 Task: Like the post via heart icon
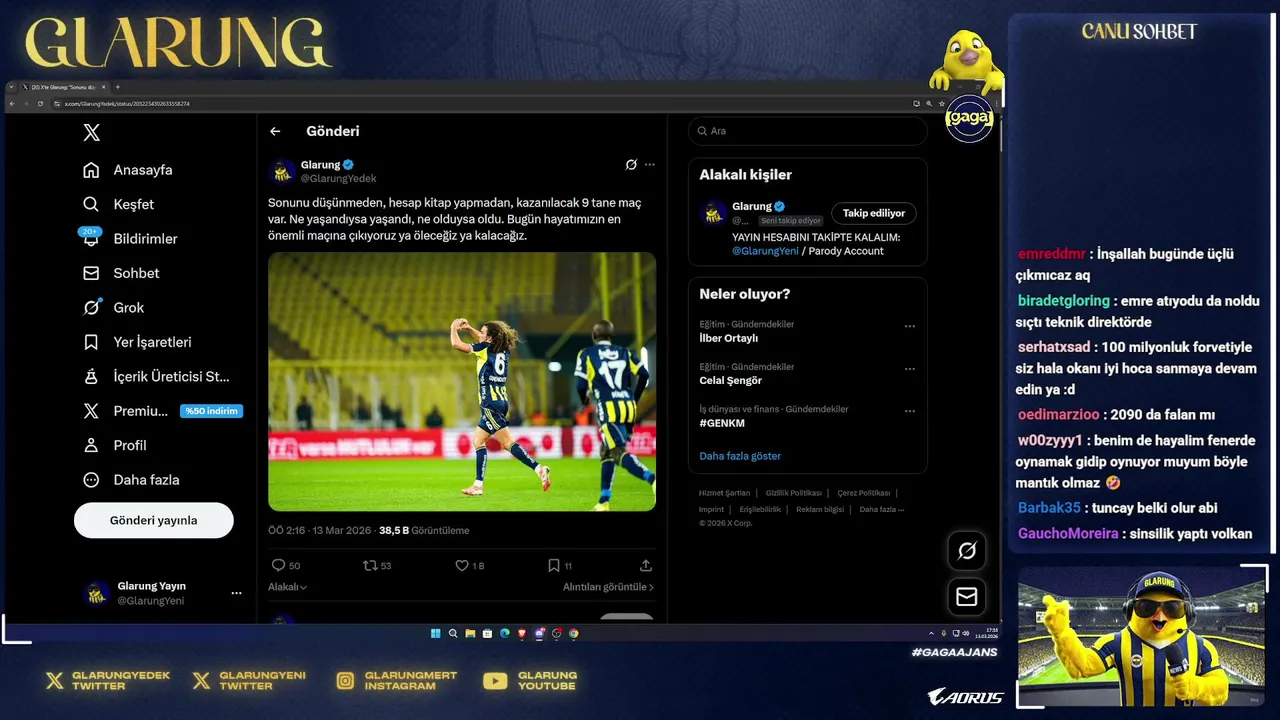click(x=461, y=565)
